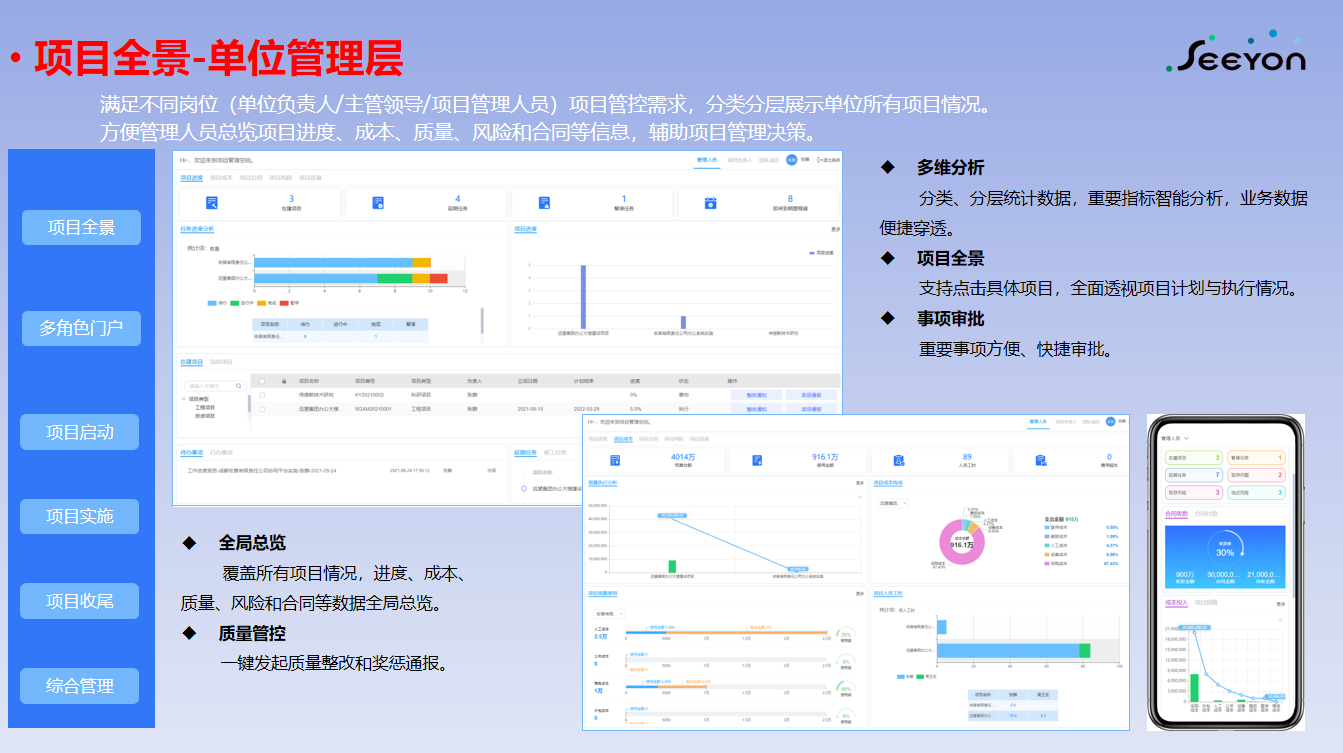1343x753 pixels.
Task: Tick the checkbox for the KY20210002 project row
Action: click(262, 395)
